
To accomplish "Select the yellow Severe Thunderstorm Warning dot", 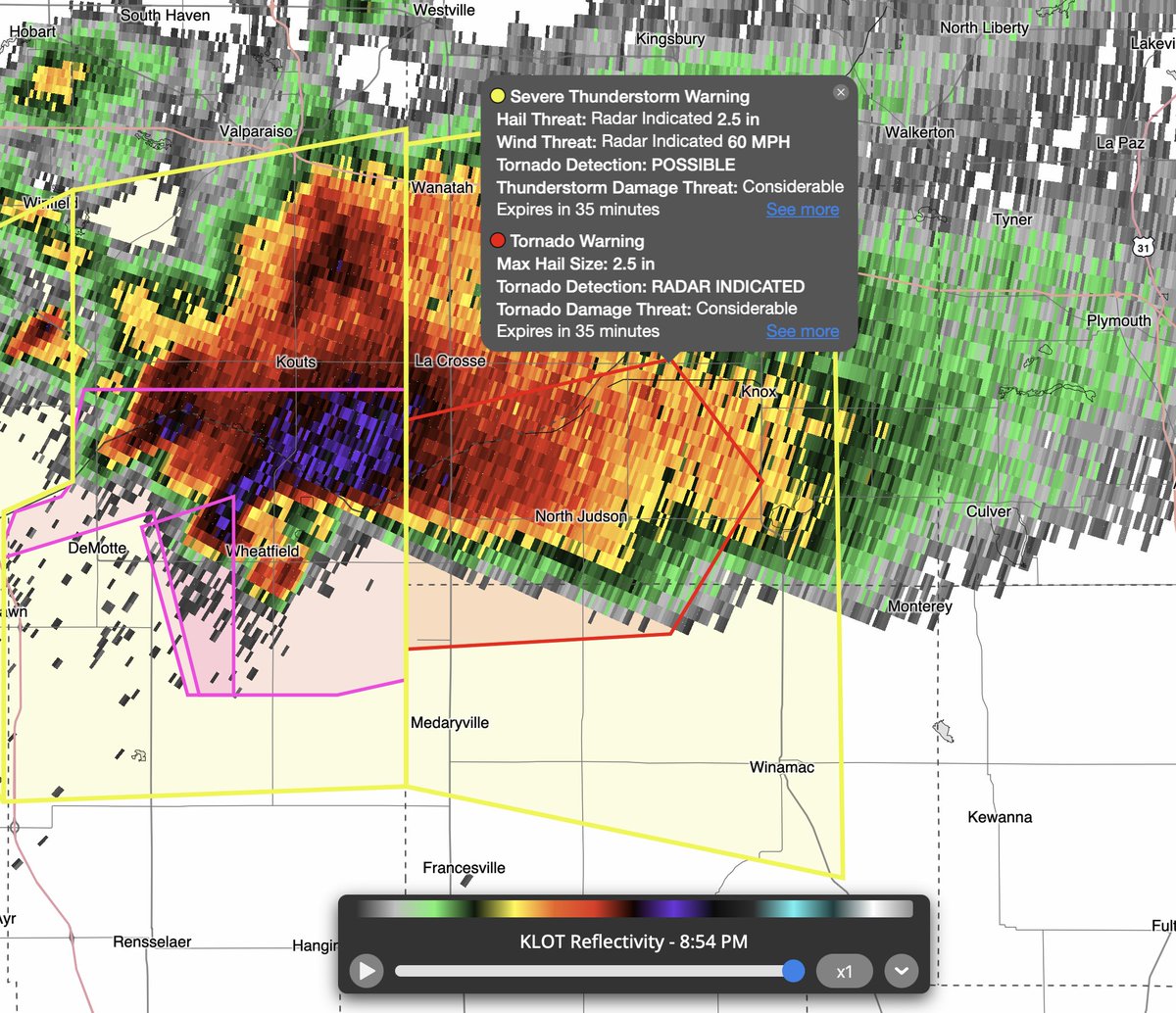I will [x=498, y=96].
